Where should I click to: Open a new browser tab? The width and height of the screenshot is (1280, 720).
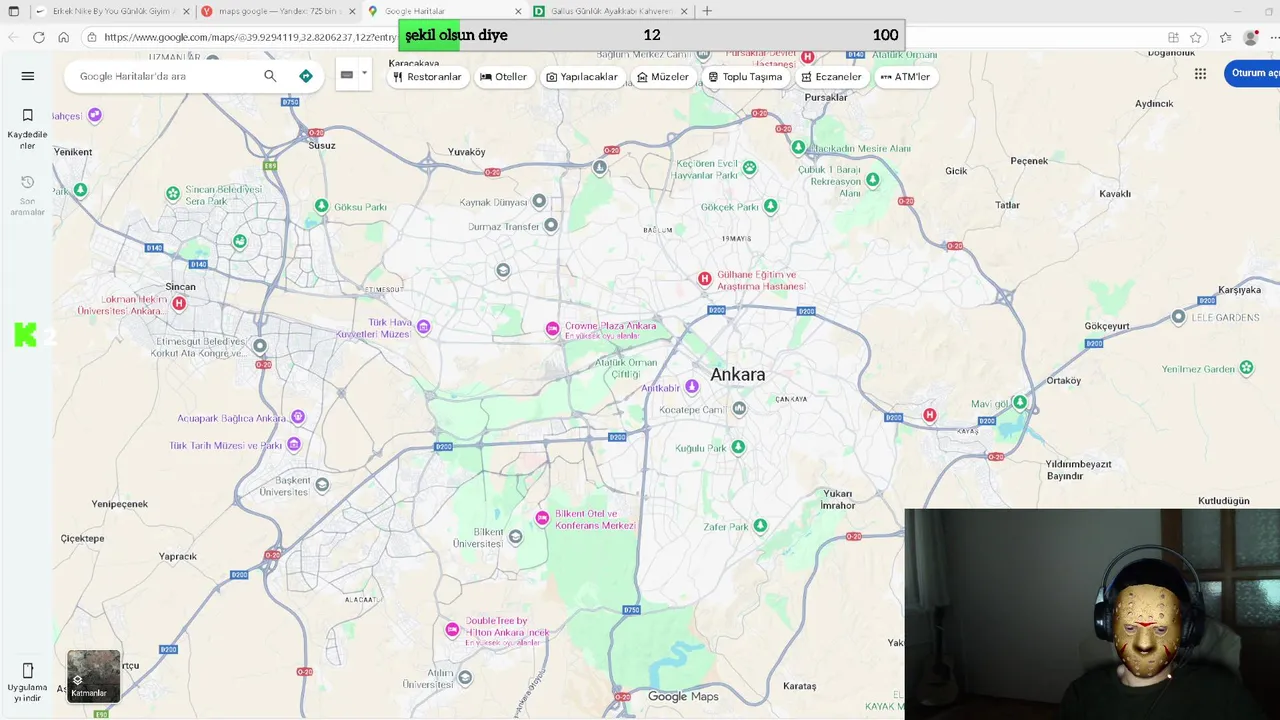pos(707,11)
